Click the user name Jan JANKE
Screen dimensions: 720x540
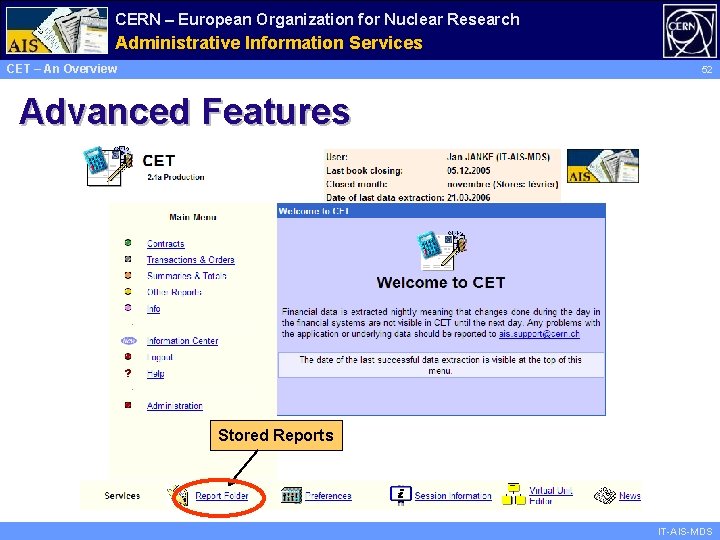(470, 157)
